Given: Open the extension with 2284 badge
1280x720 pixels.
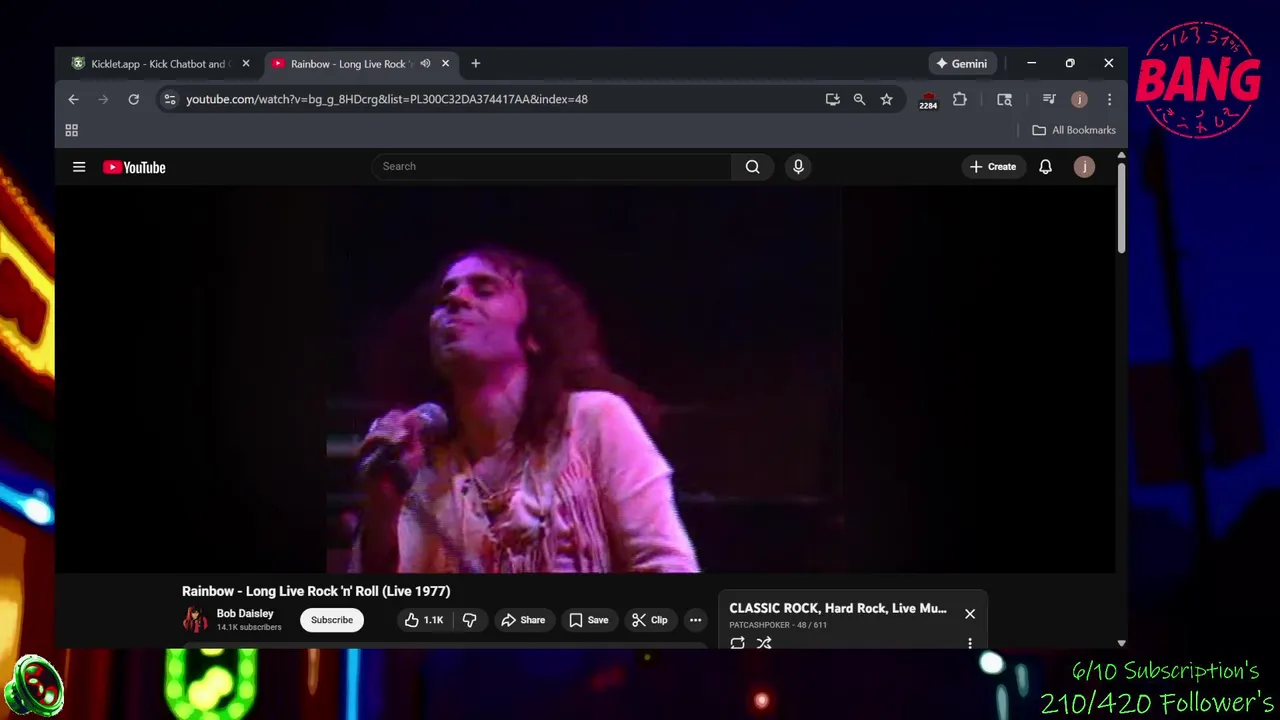Looking at the screenshot, I should pos(929,99).
